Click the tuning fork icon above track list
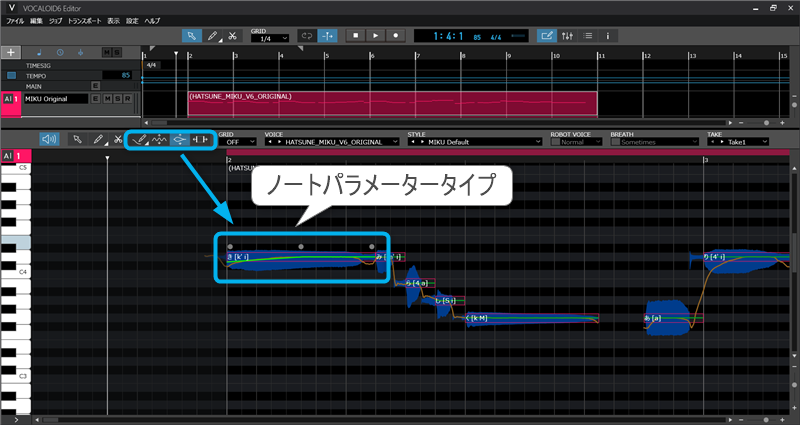Screen dimensions: 800x425 tap(81, 53)
